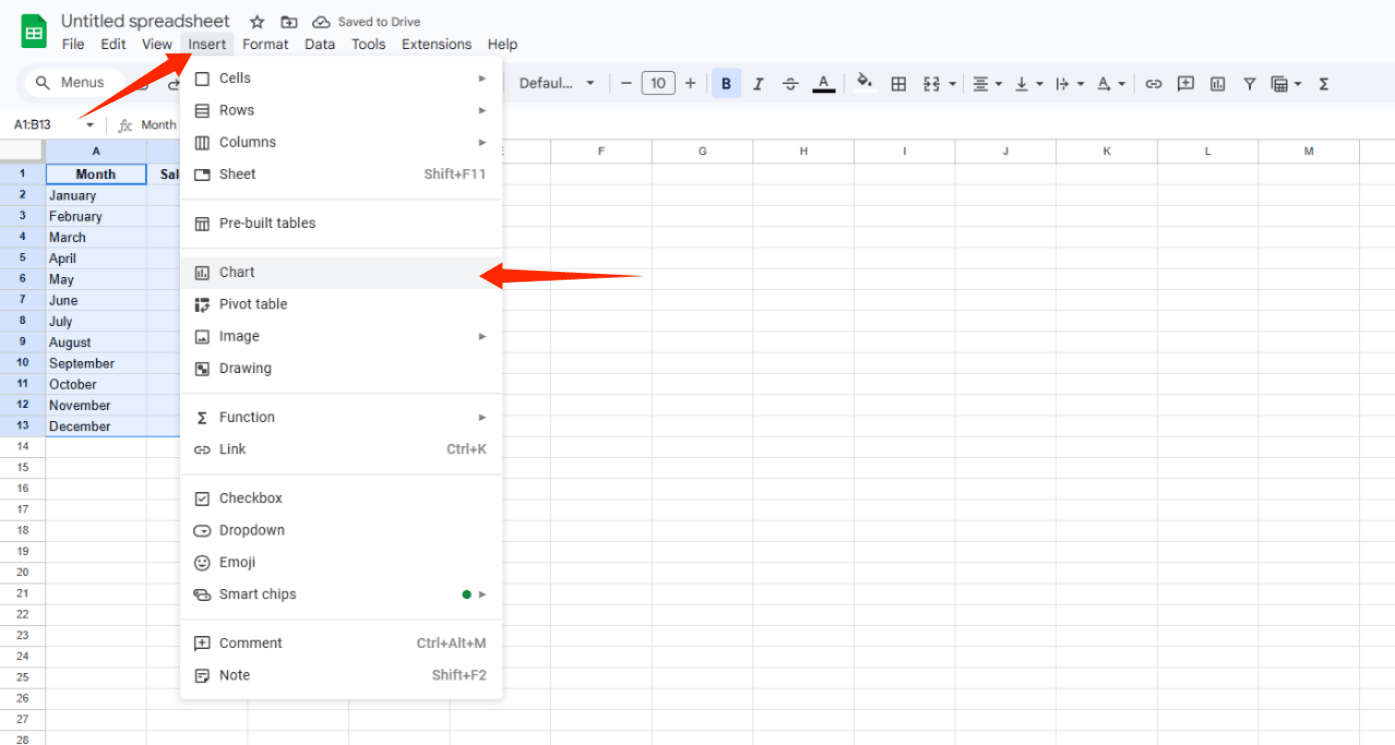Toggle strikethrough formatting in toolbar
Image resolution: width=1395 pixels, height=745 pixels.
pos(790,84)
